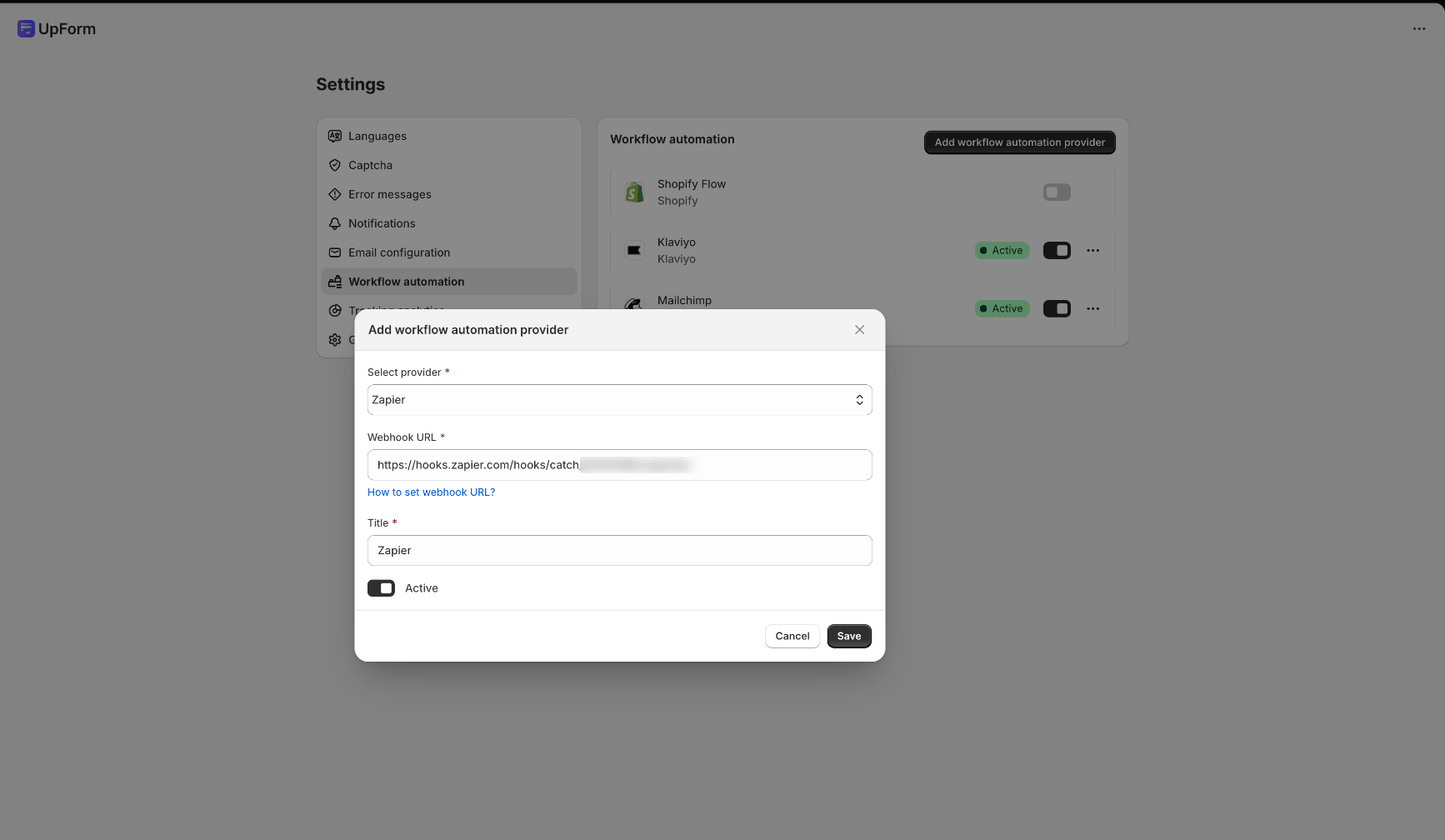Toggle the Mailchimp provider switch
Viewport: 1445px width, 840px height.
1057,309
